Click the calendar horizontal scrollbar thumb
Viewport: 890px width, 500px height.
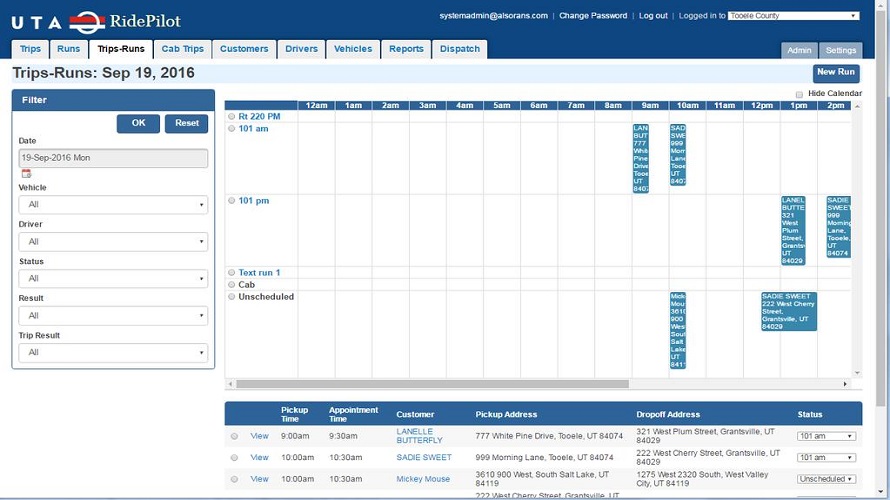[433, 384]
